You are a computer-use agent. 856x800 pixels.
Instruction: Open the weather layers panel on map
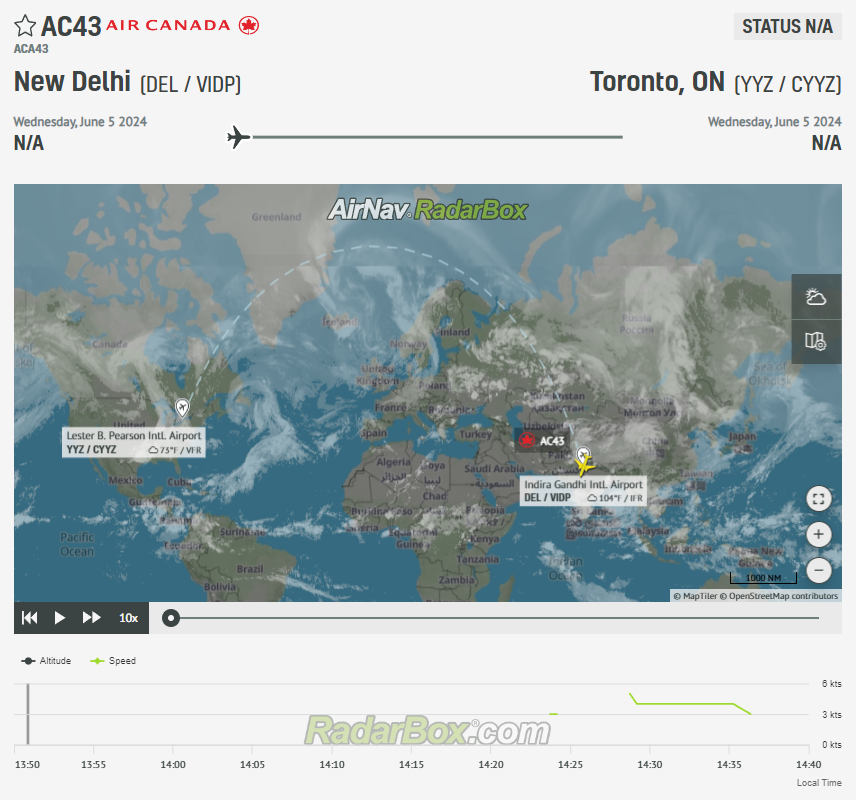click(x=816, y=297)
